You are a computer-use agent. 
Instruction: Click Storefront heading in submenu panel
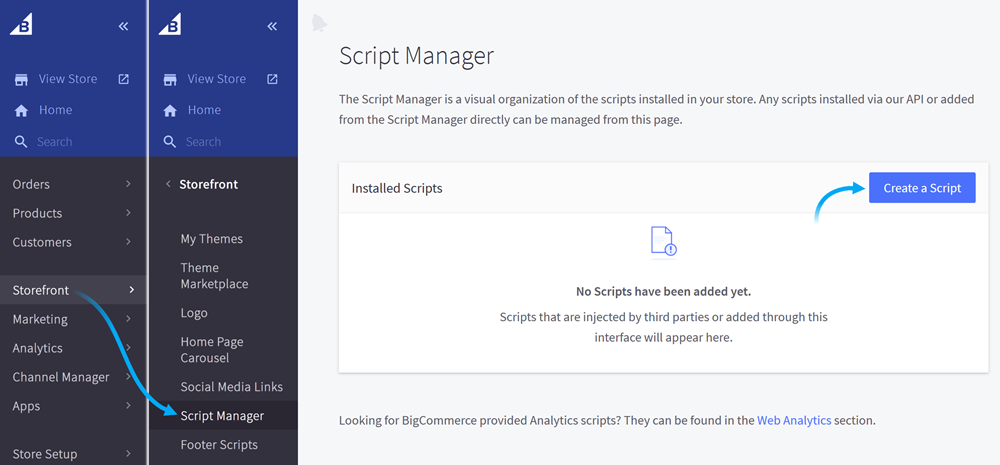(209, 184)
